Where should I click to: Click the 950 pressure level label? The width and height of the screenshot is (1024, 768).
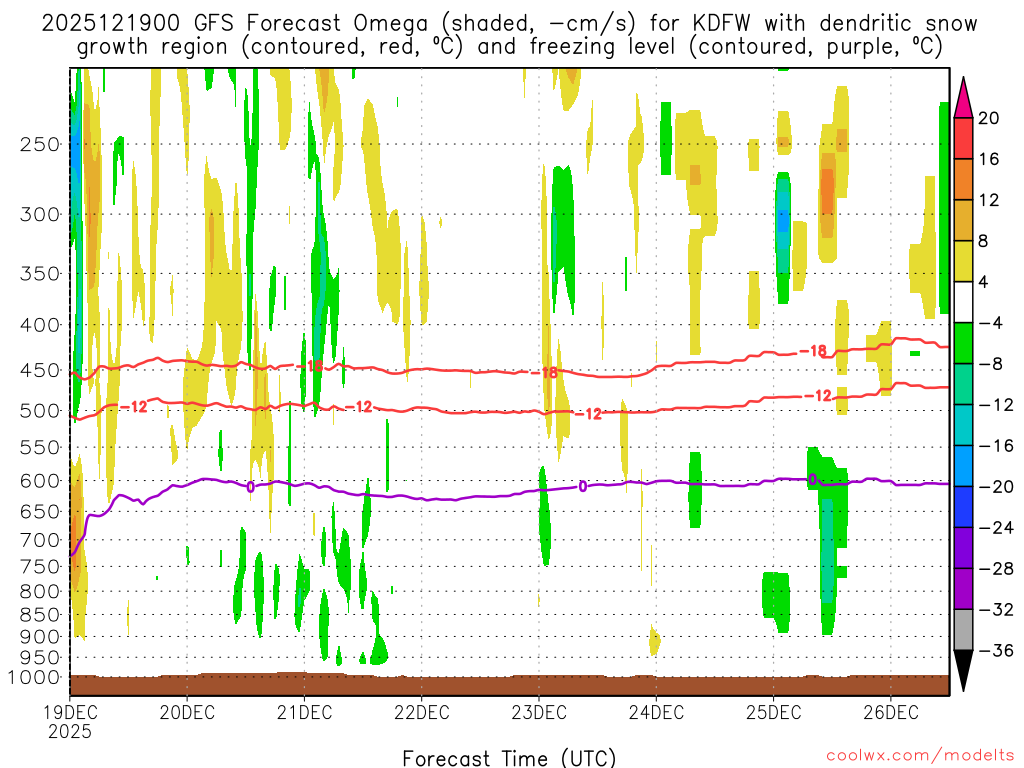pyautogui.click(x=40, y=658)
